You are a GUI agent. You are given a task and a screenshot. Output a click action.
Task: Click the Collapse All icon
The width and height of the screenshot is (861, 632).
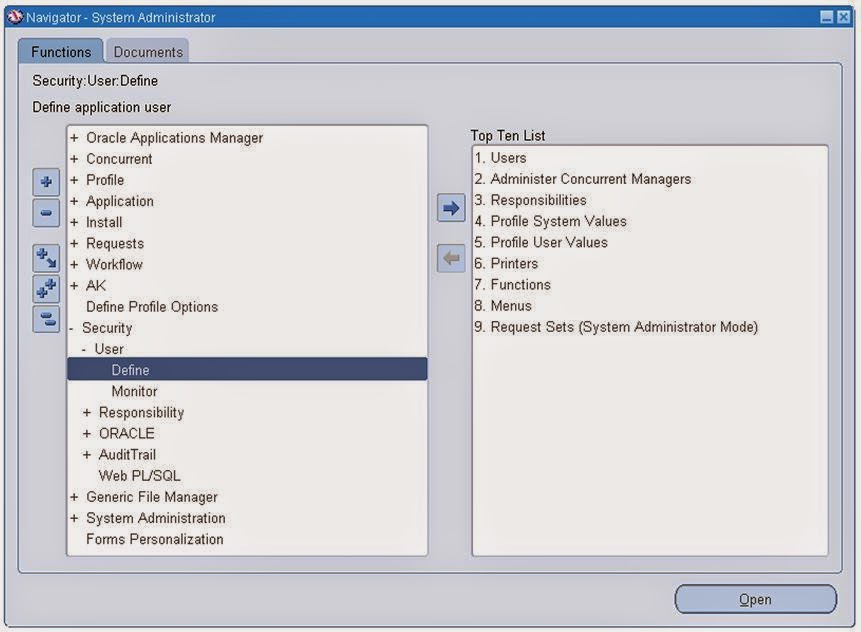coord(45,321)
